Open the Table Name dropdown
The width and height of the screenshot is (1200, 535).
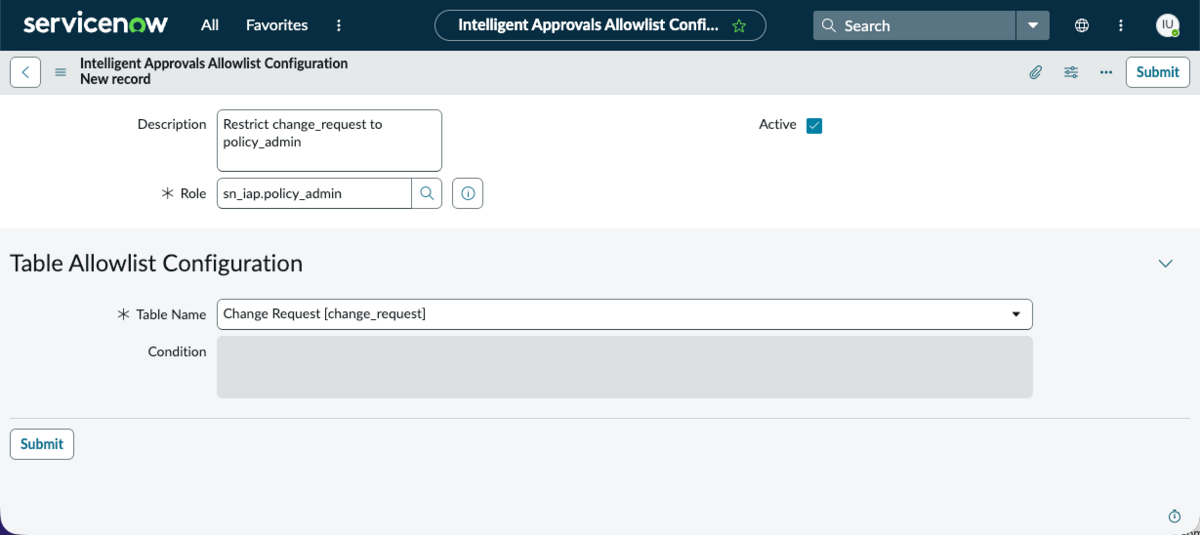(x=624, y=314)
